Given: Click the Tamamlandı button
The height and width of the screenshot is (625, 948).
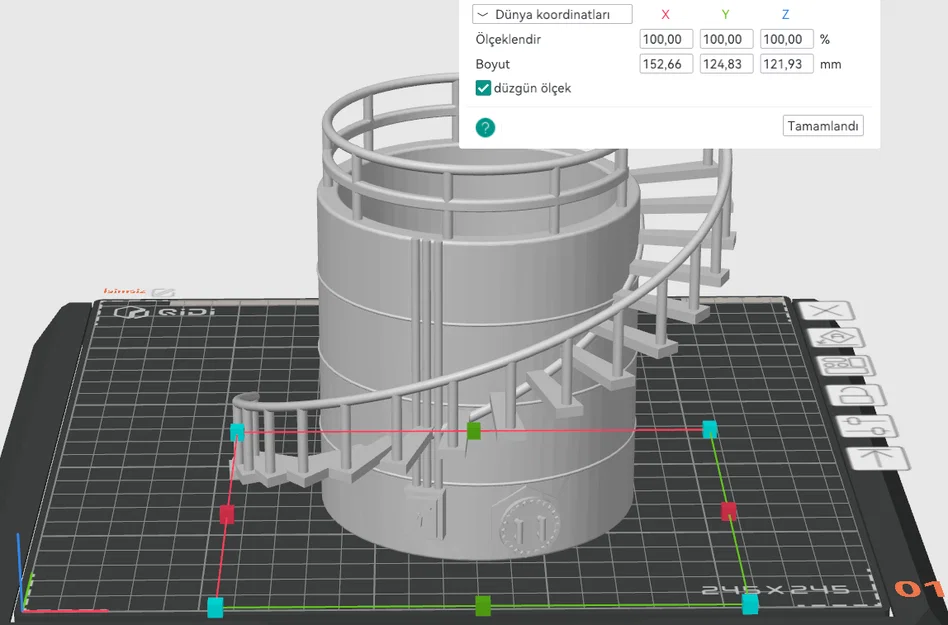Looking at the screenshot, I should 823,126.
